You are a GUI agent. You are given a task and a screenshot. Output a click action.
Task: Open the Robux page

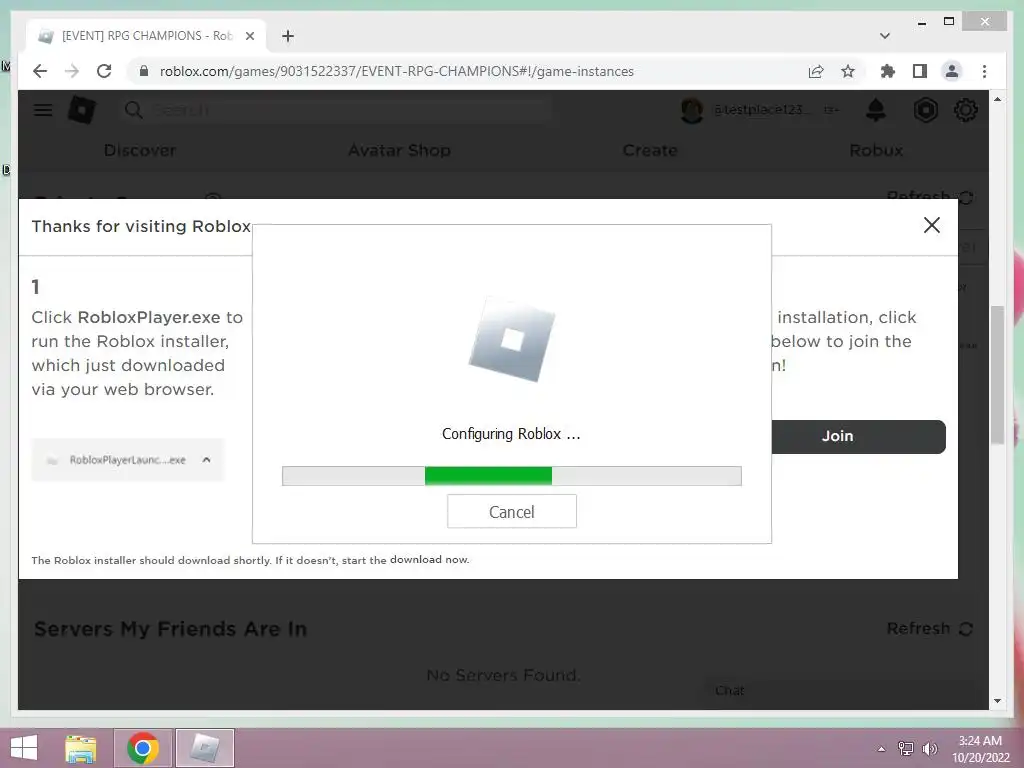coord(876,150)
